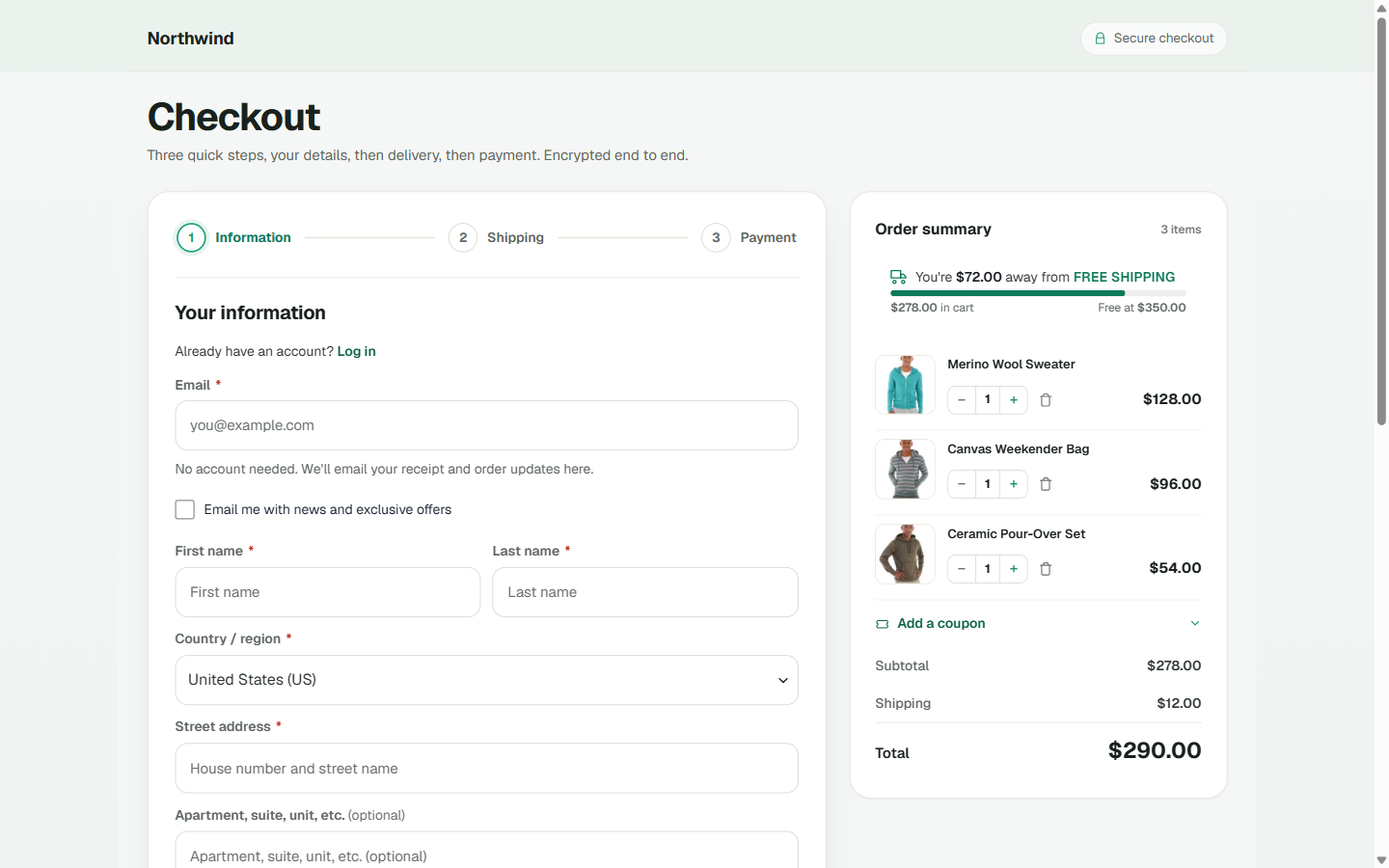Tick the news and exclusive offers checkbox
1389x868 pixels.
[x=185, y=509]
